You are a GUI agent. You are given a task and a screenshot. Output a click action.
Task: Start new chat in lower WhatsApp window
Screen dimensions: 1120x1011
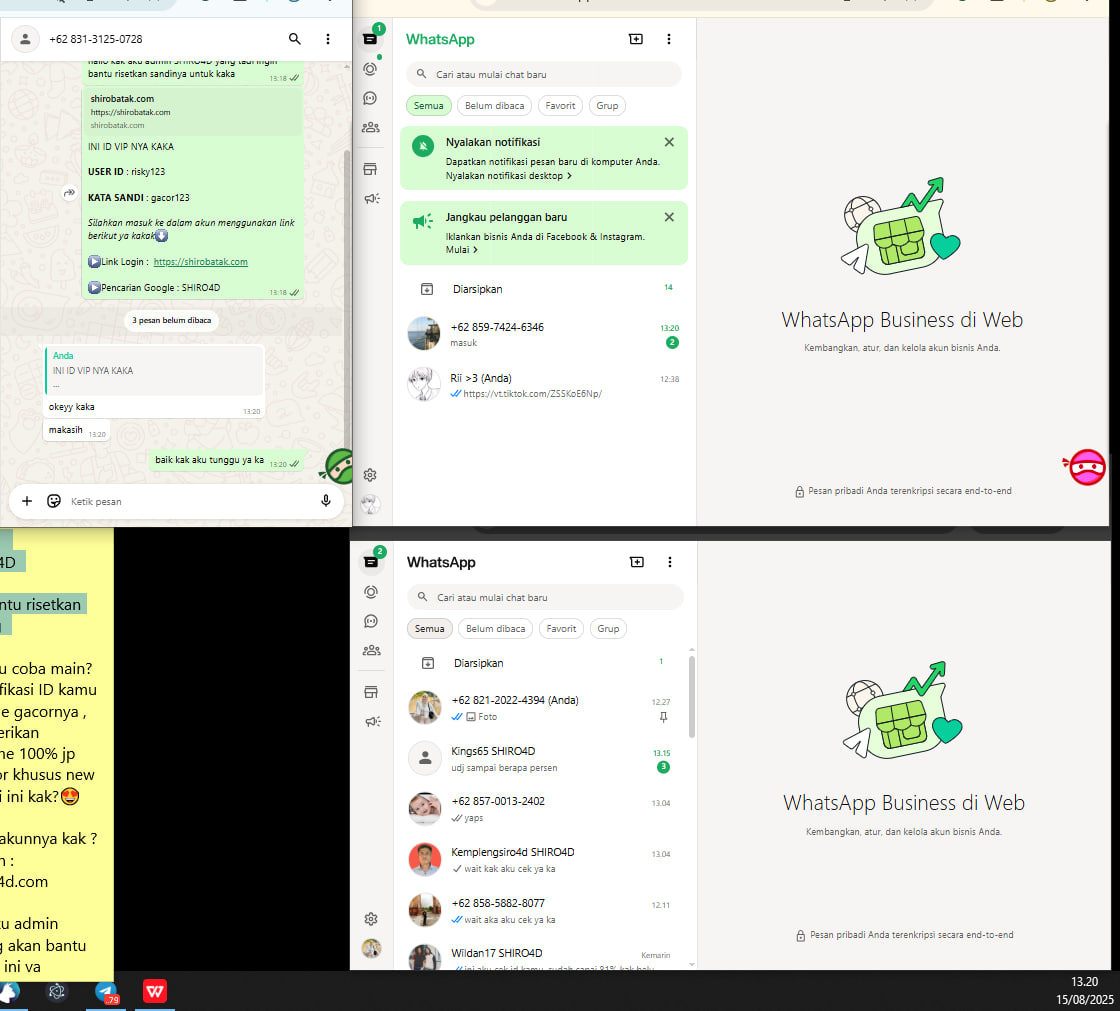point(636,562)
